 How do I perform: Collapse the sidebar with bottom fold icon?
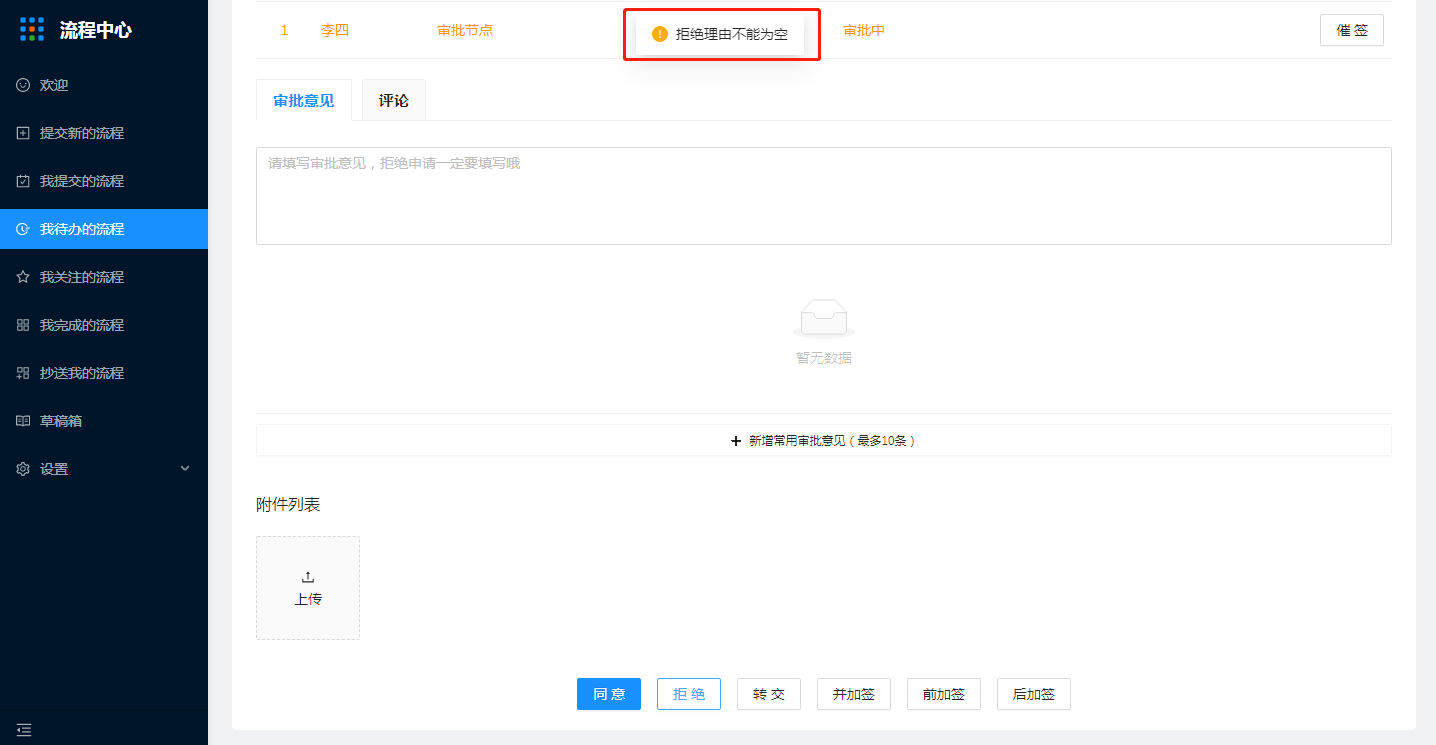24,730
